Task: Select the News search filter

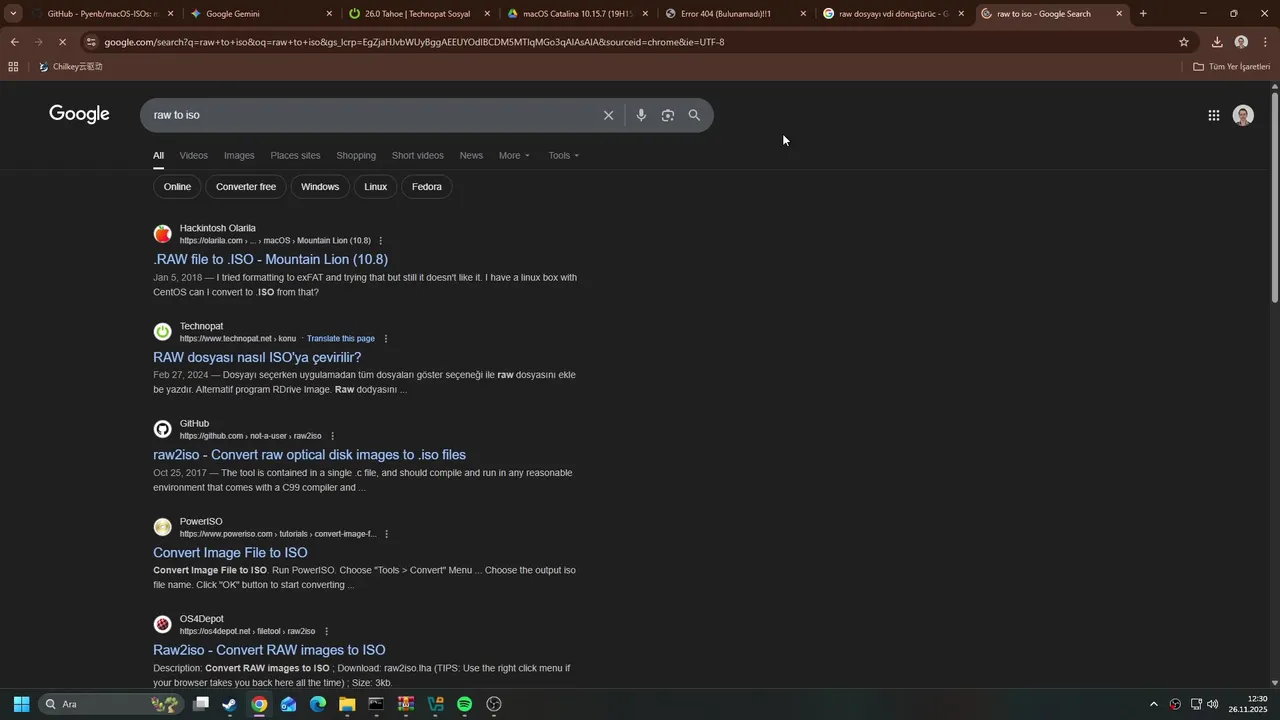Action: tap(471, 156)
